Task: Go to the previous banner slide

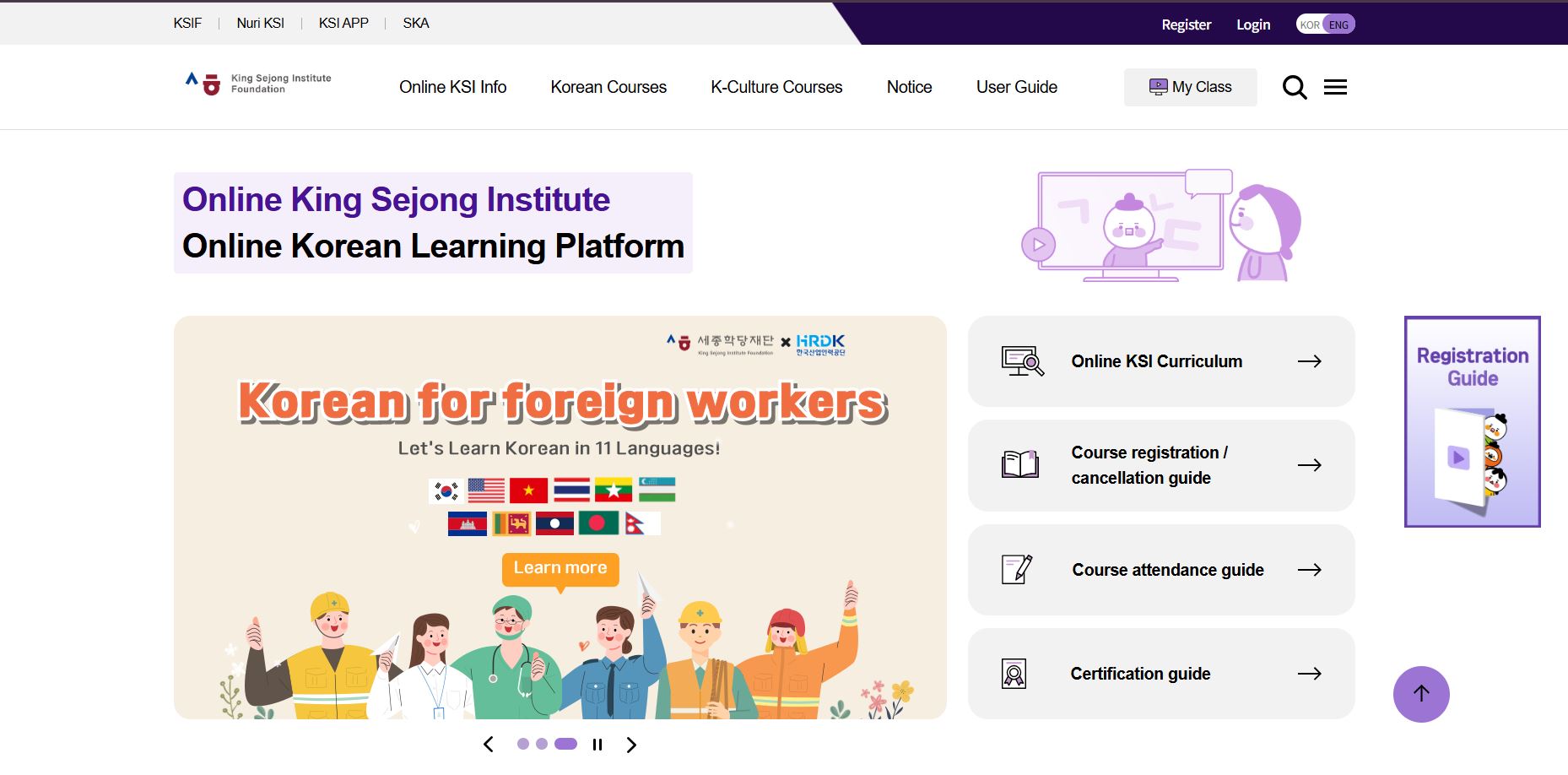Action: [x=489, y=745]
